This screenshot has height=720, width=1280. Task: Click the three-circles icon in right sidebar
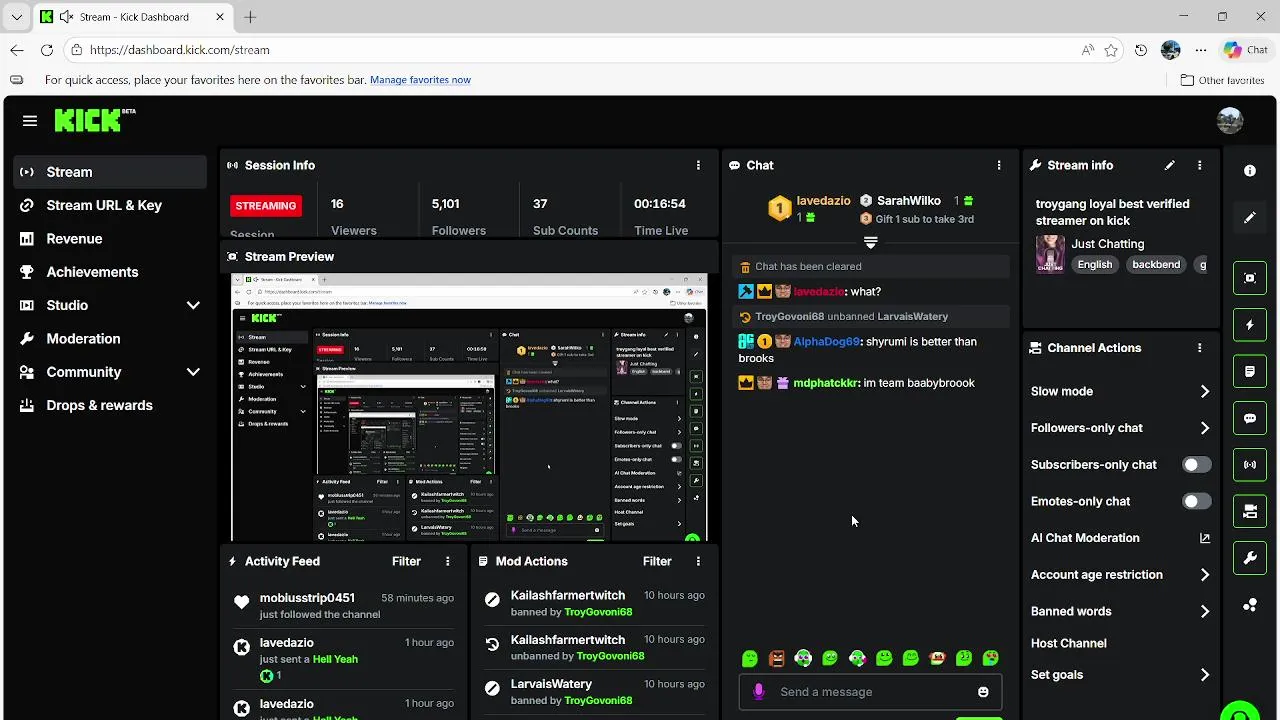pos(1250,605)
